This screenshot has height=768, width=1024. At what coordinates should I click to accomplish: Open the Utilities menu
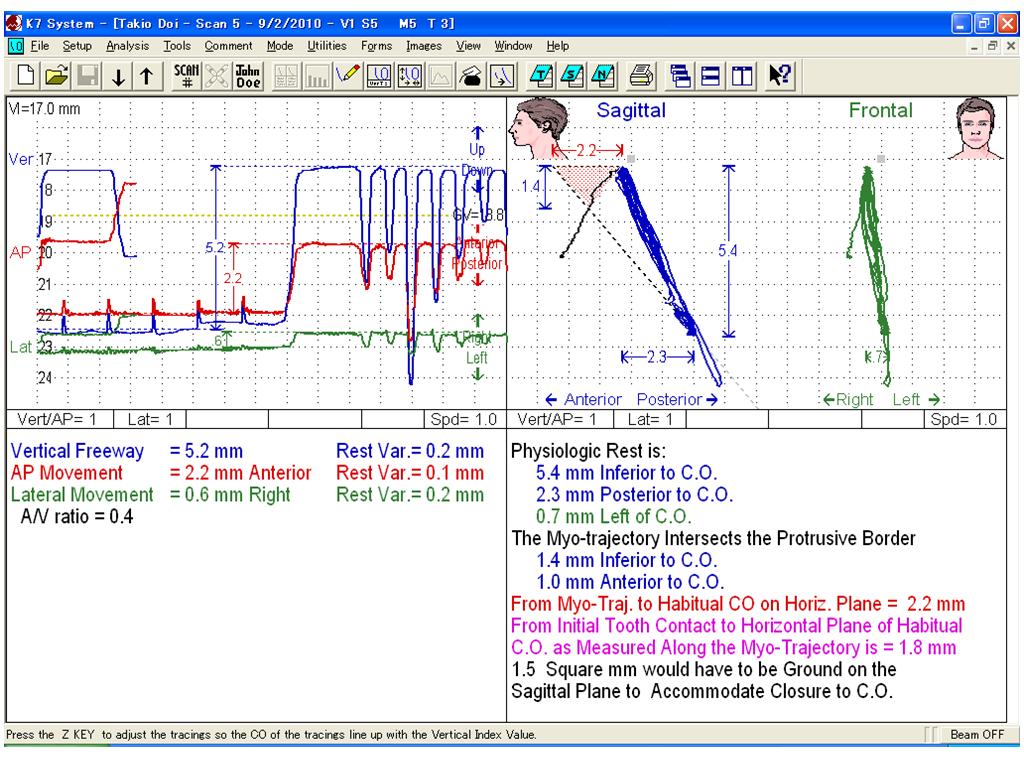point(327,46)
